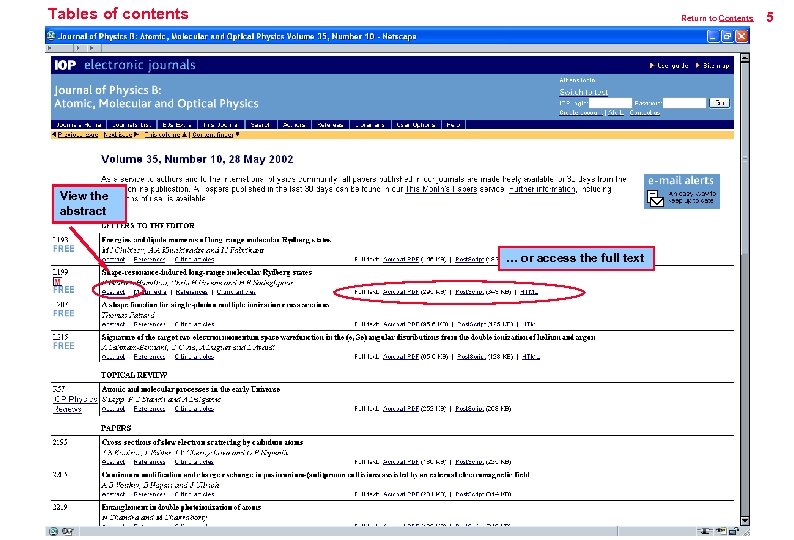The height and width of the screenshot is (540, 794).
Task: Click the Create account link
Action: point(581,113)
